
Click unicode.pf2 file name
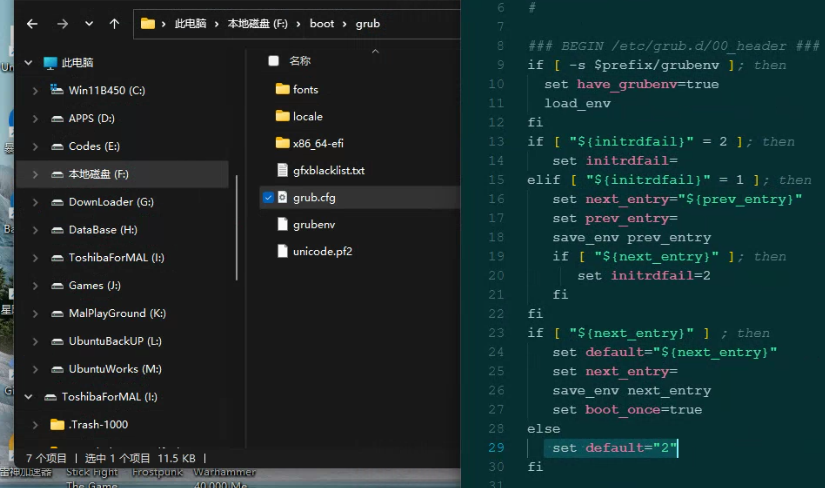(x=323, y=252)
